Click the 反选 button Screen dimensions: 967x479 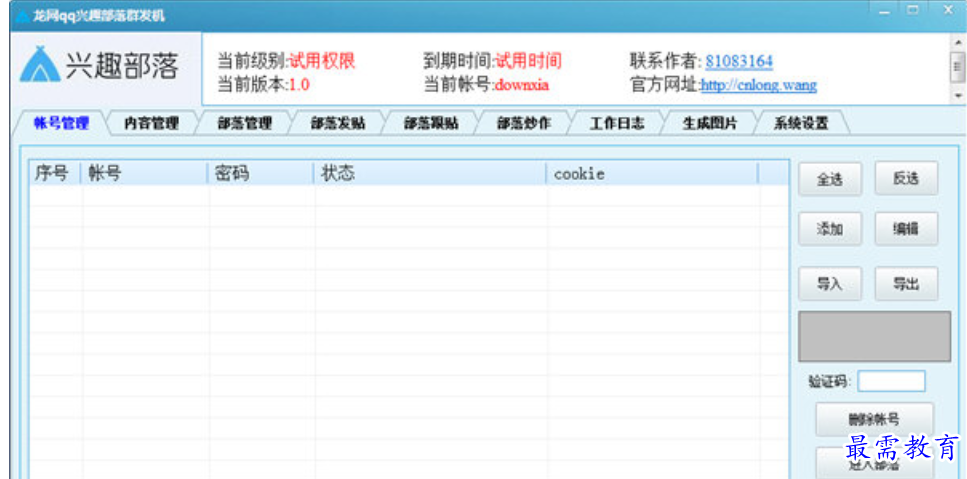(906, 178)
